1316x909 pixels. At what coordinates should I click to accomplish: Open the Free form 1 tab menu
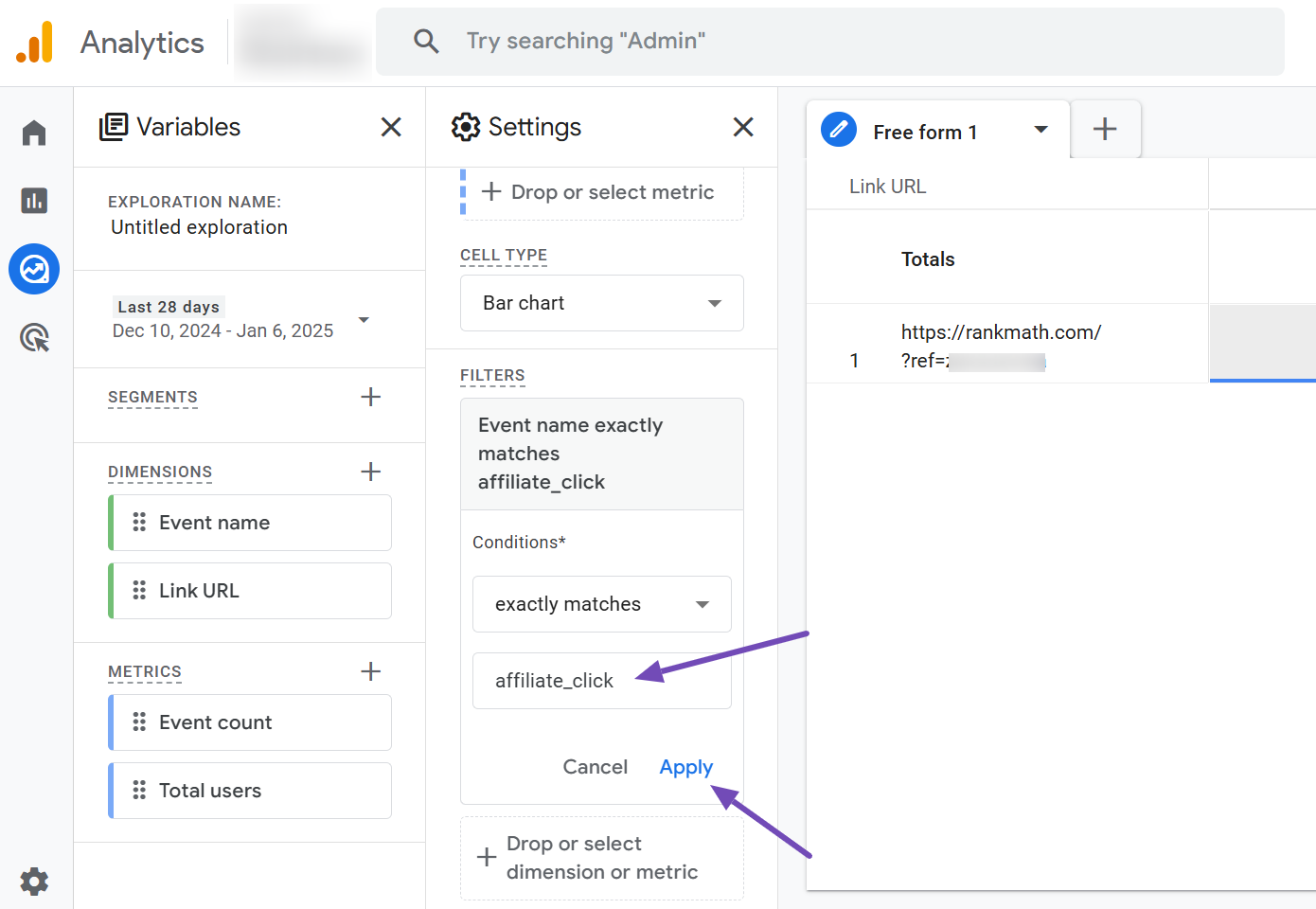click(x=1040, y=130)
